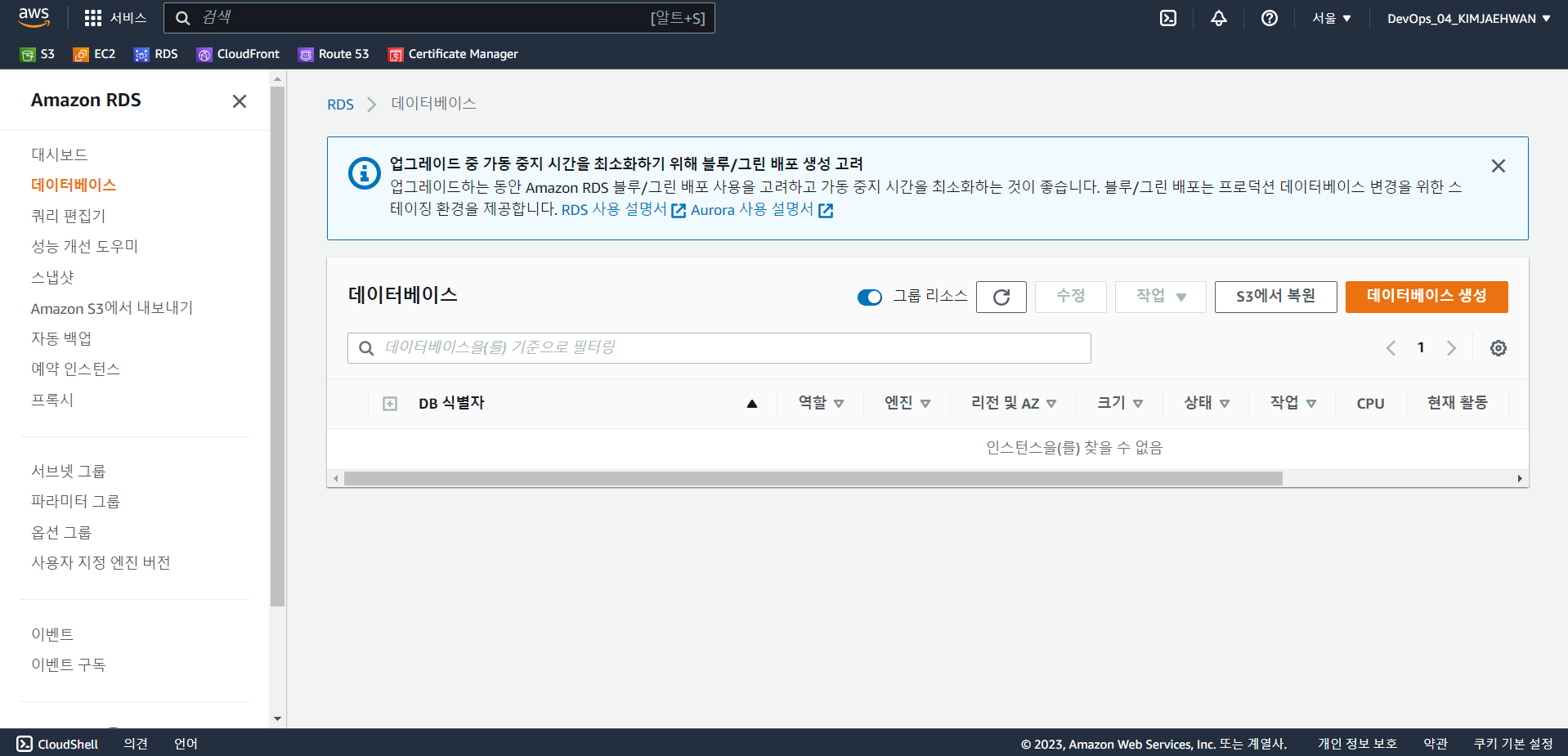Open the region selector Seoul dropdown
This screenshot has height=756, width=1568.
coord(1332,18)
